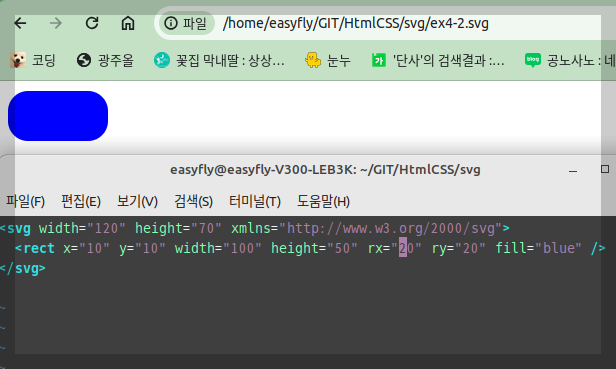This screenshot has width=616, height=369.
Task: Click the green blog speech-bubble favicon
Action: 533,60
